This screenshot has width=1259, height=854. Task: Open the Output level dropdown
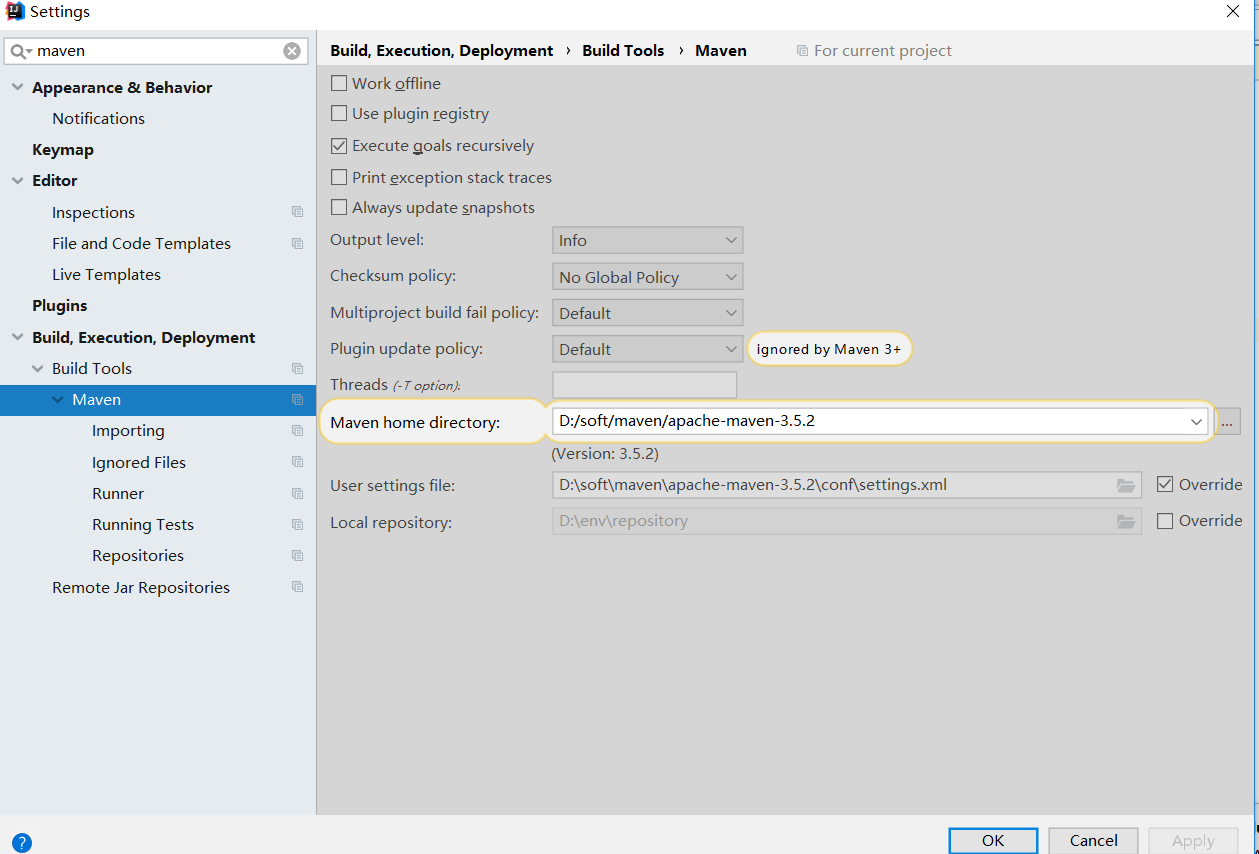[647, 240]
